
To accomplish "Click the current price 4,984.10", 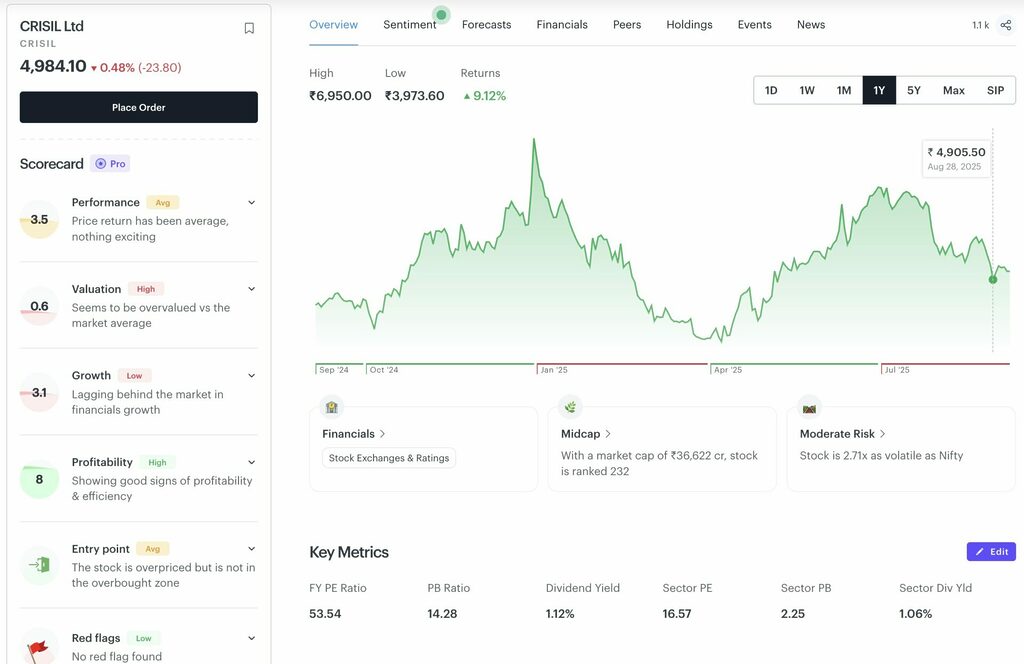I will click(53, 66).
